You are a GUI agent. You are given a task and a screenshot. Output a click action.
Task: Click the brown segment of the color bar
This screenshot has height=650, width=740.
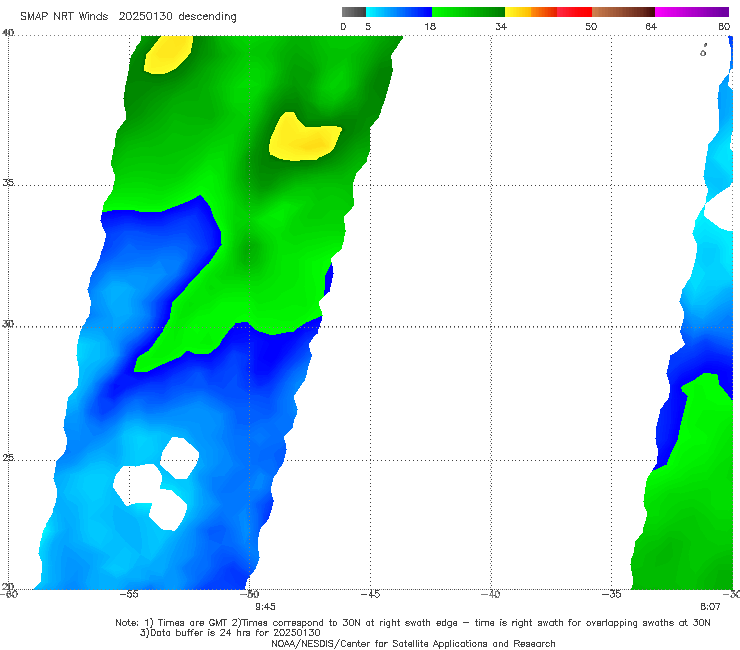tap(623, 12)
